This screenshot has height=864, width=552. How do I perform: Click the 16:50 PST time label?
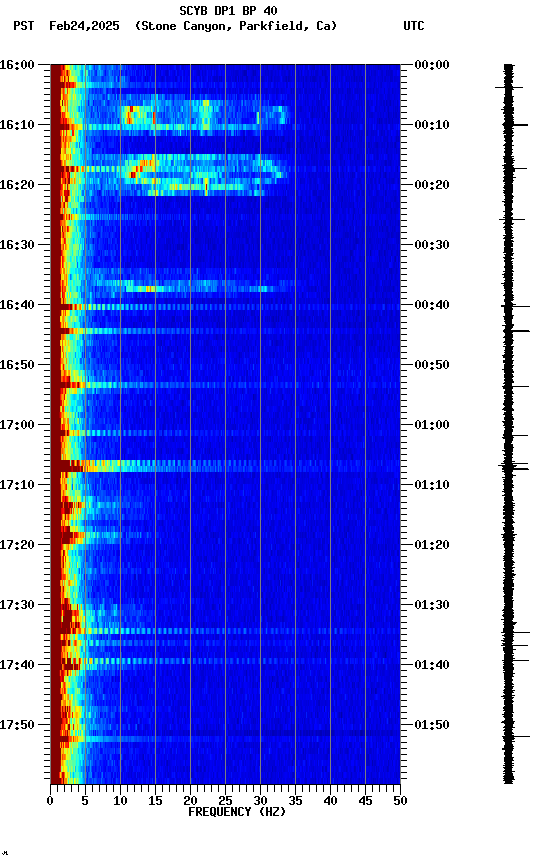click(x=17, y=365)
